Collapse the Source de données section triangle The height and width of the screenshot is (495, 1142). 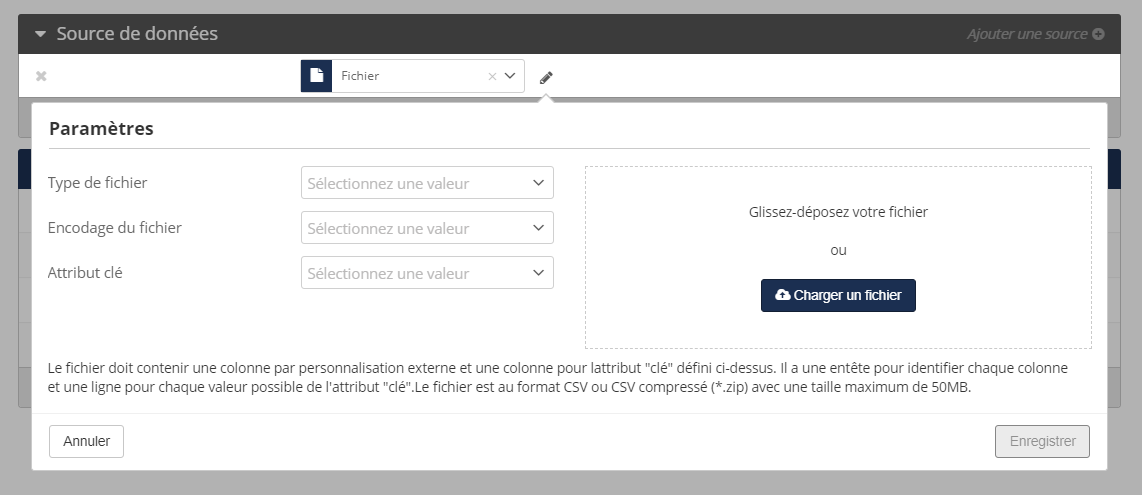click(41, 34)
